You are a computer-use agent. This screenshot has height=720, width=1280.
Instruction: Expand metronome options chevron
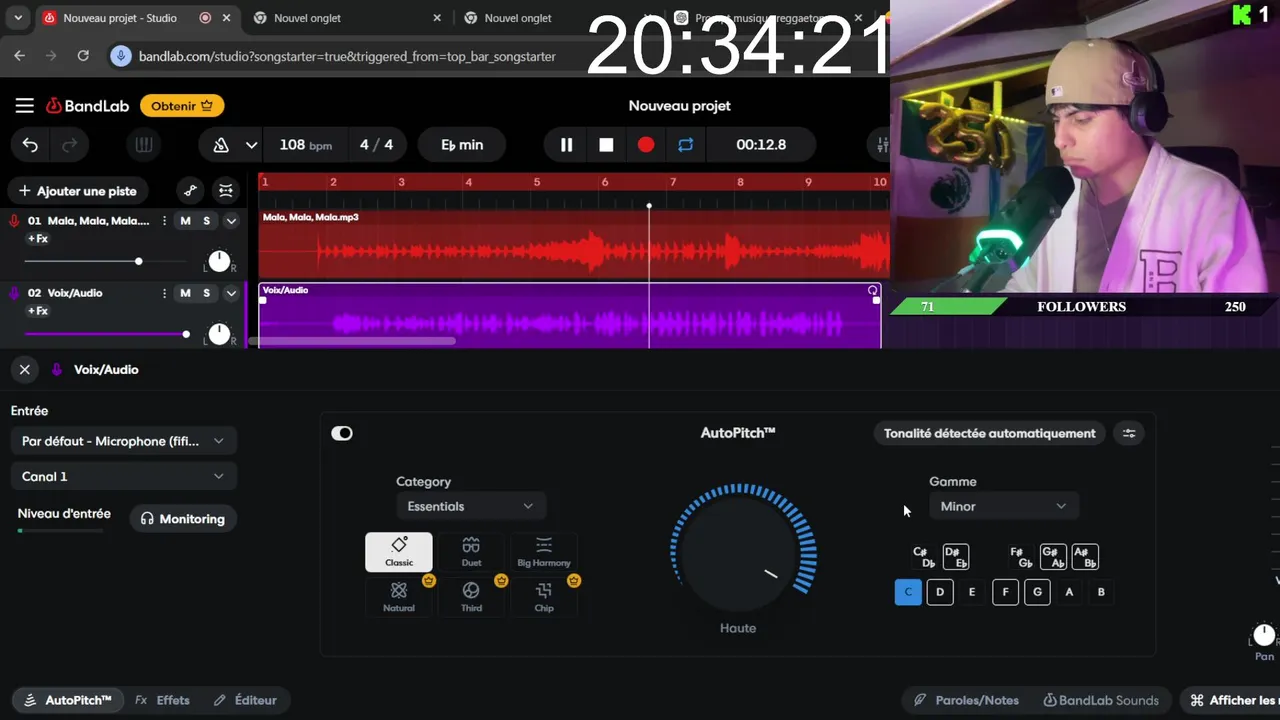[x=251, y=145]
